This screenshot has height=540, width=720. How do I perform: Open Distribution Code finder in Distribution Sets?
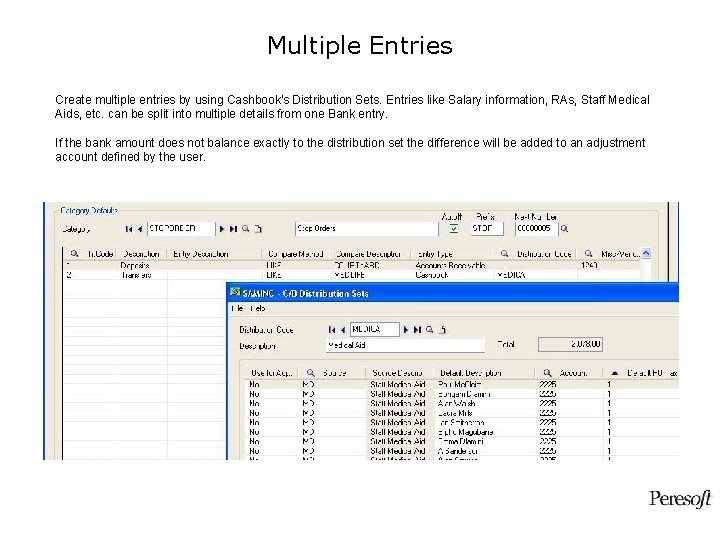click(429, 330)
